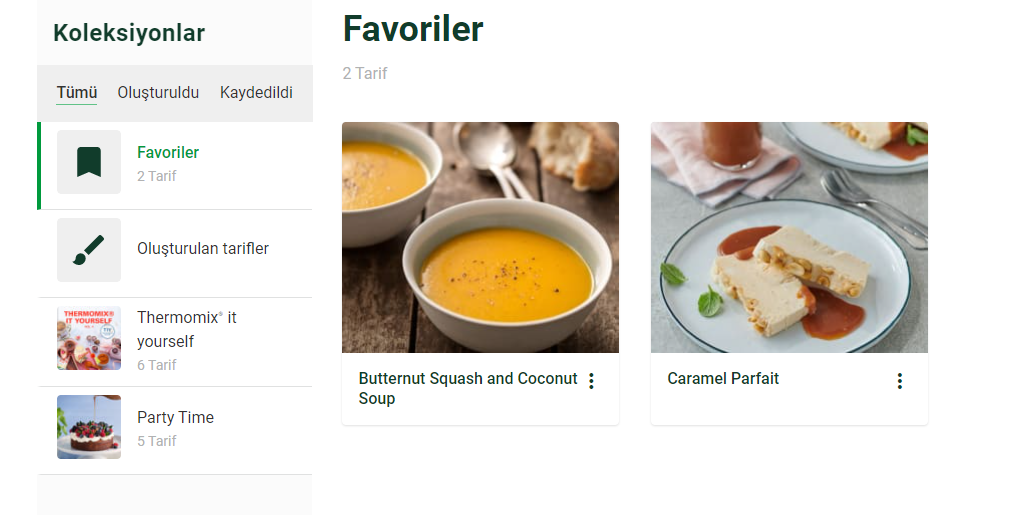The image size is (1021, 515).
Task: Open the three-dot menu on Butternut Squash soup
Action: tap(591, 381)
